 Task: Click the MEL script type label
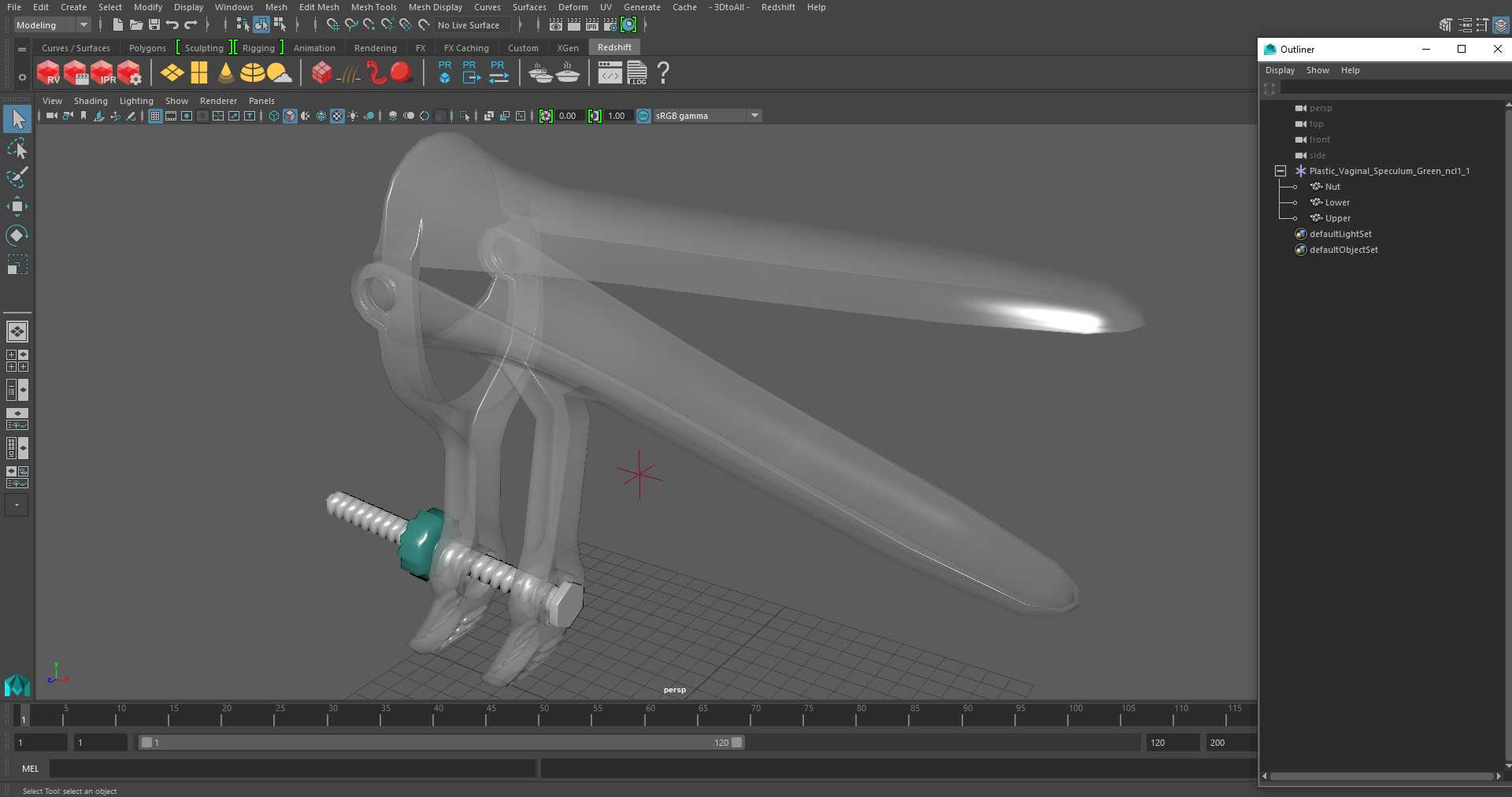[x=31, y=769]
